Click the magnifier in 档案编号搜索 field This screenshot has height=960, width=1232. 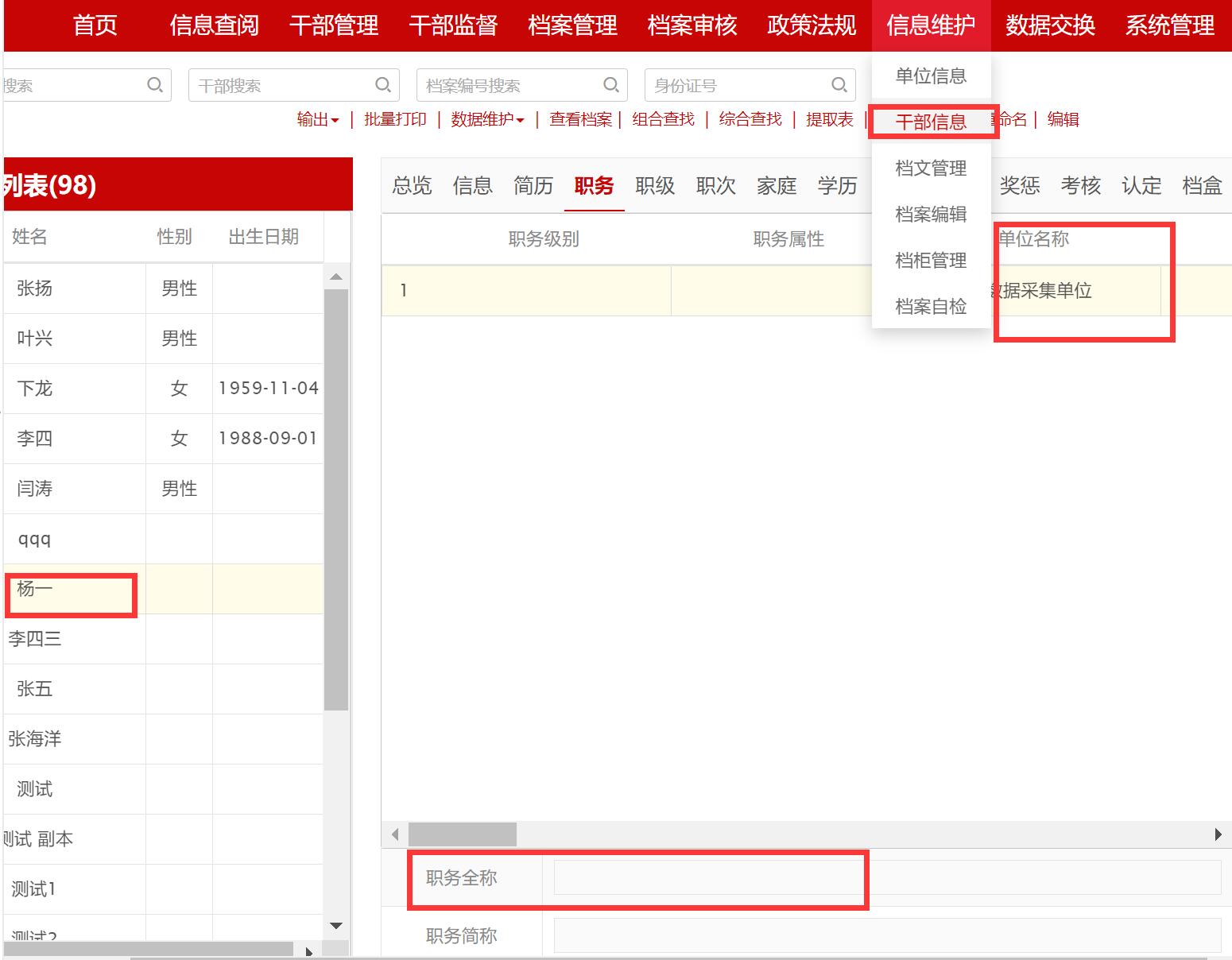pyautogui.click(x=610, y=85)
